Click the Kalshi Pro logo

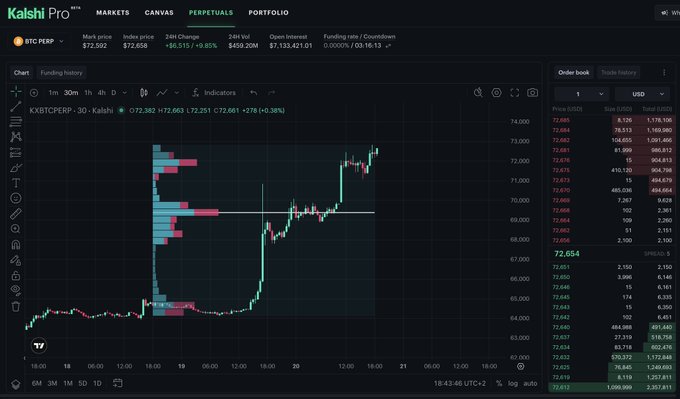(x=44, y=13)
